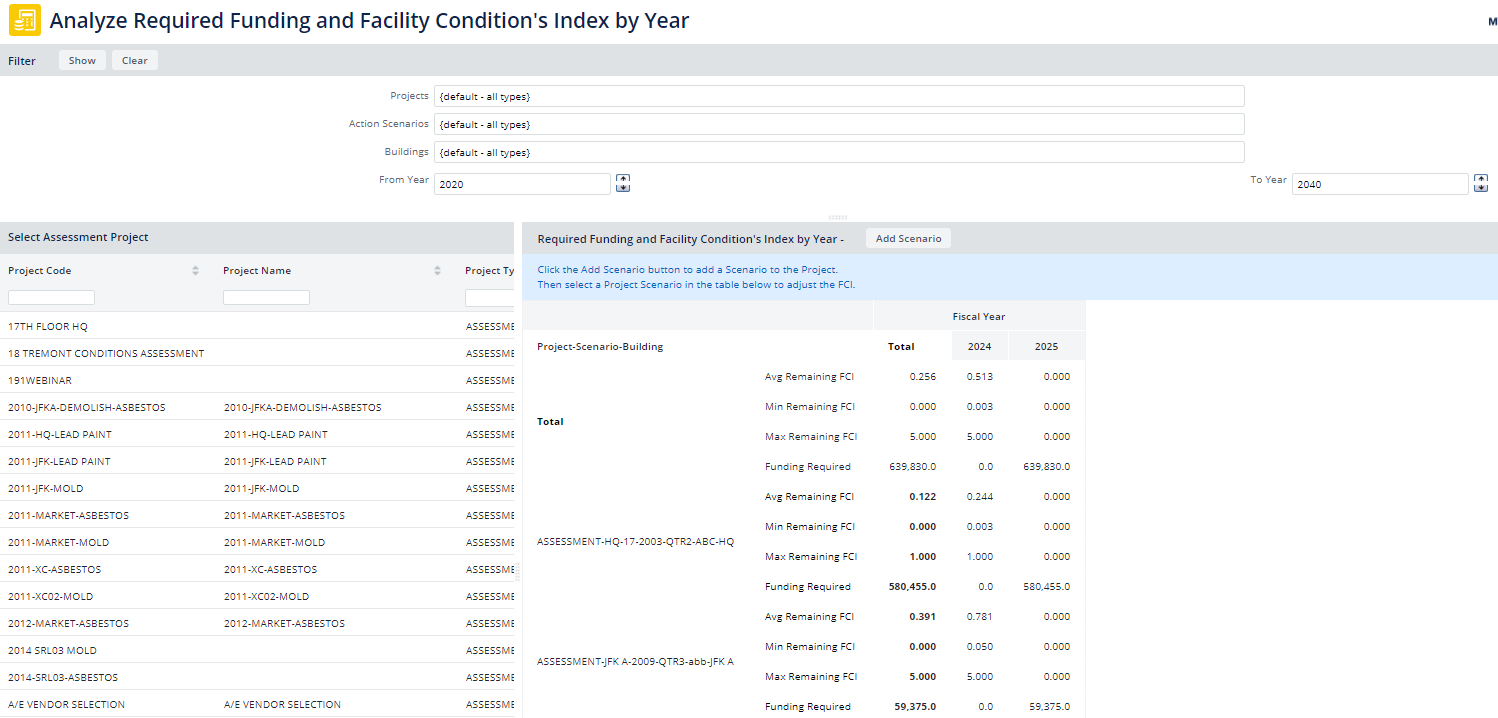Click the To Year increment up arrow

(x=1481, y=178)
